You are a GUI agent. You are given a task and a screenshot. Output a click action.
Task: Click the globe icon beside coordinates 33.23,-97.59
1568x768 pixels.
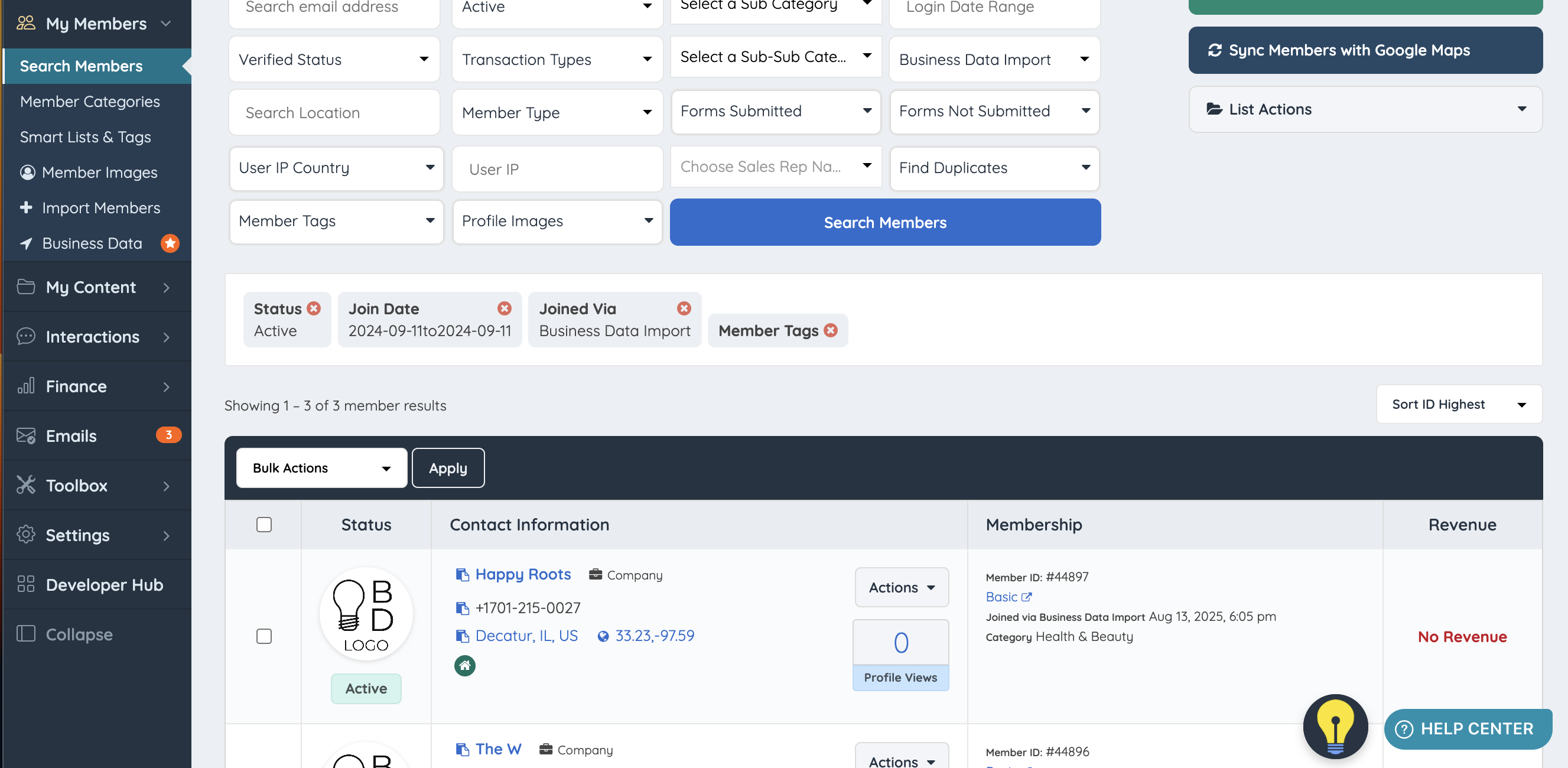point(603,636)
